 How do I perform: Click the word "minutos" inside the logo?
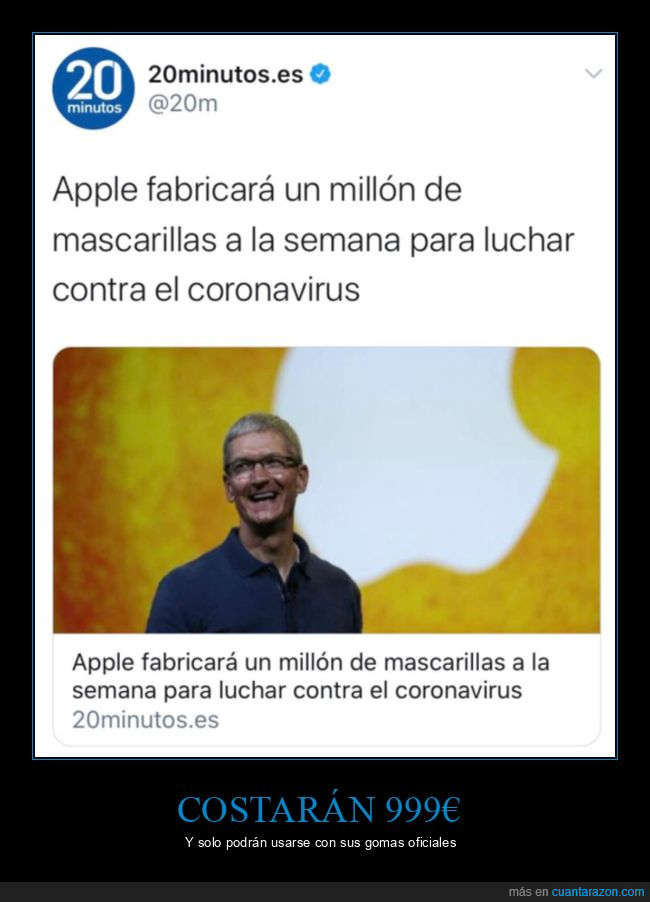(x=94, y=108)
